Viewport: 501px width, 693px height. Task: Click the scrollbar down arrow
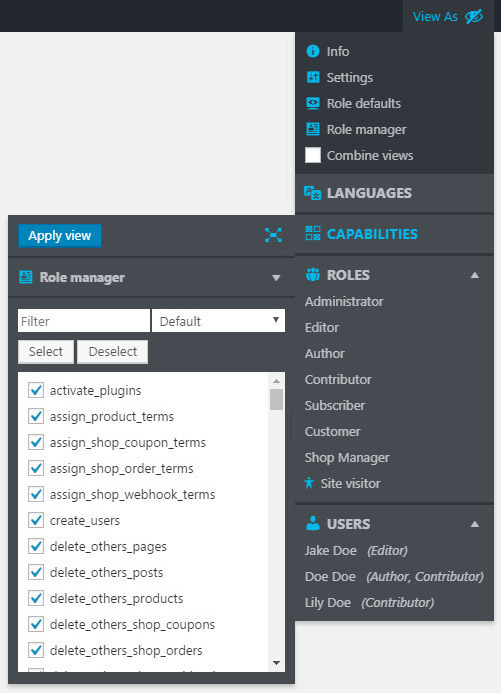[277, 663]
